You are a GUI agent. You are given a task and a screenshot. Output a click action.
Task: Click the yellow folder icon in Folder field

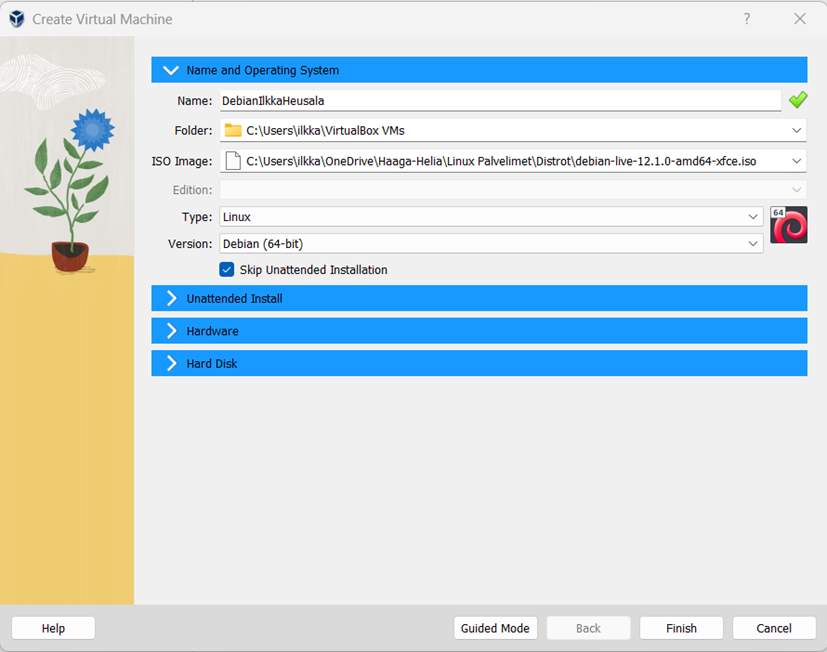pyautogui.click(x=233, y=130)
